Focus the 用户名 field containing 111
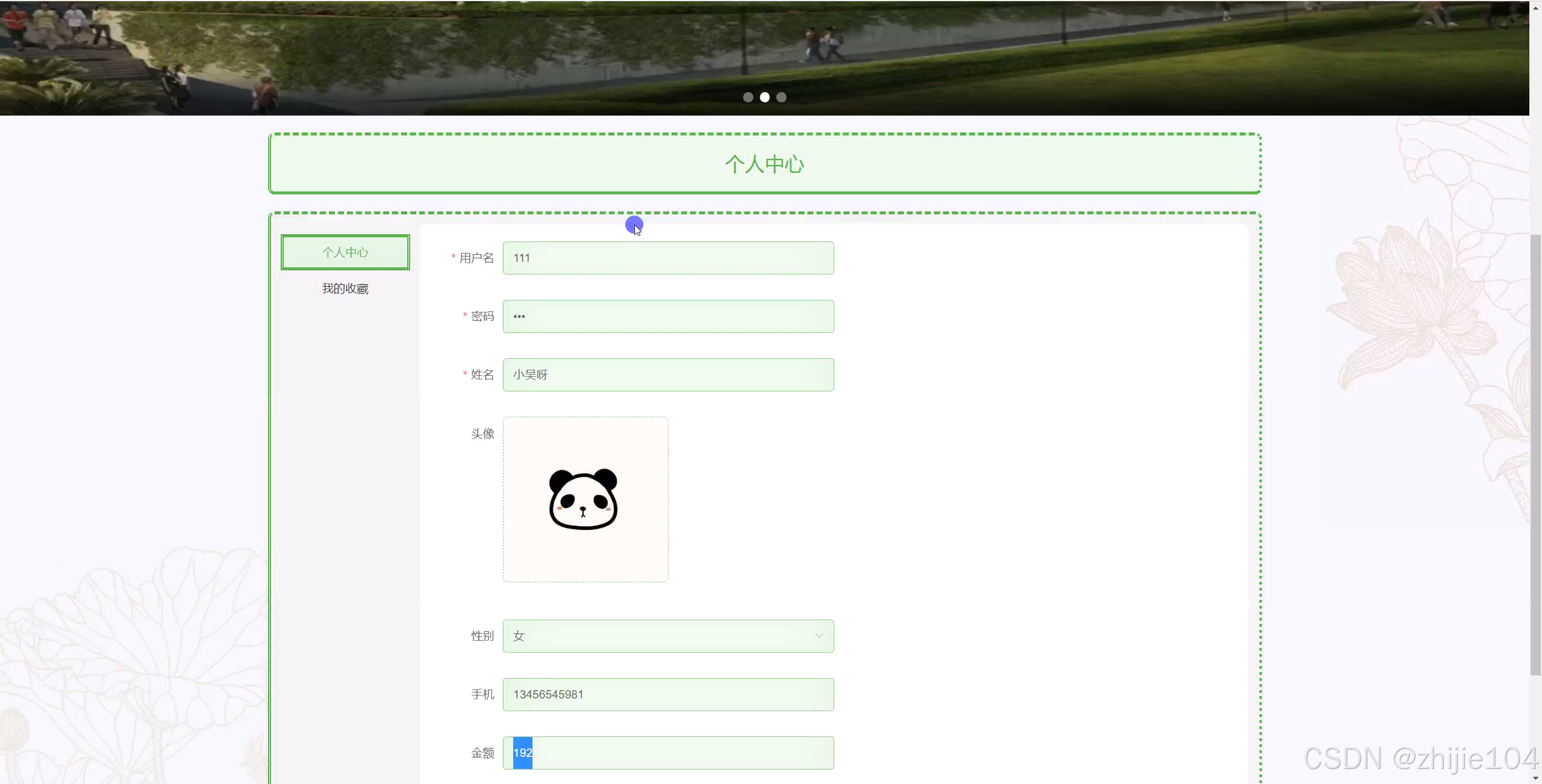The height and width of the screenshot is (784, 1542). [668, 258]
